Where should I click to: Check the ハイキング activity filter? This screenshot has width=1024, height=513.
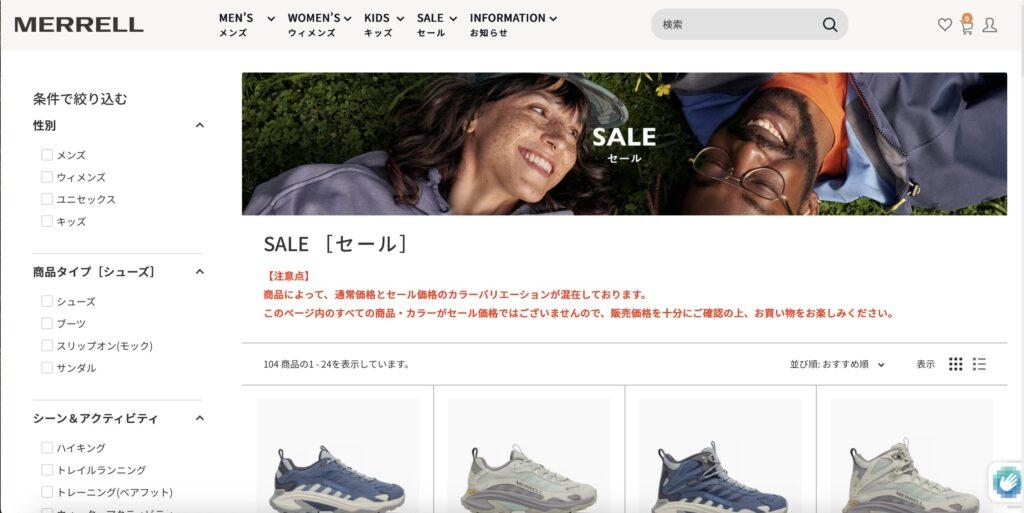(47, 448)
